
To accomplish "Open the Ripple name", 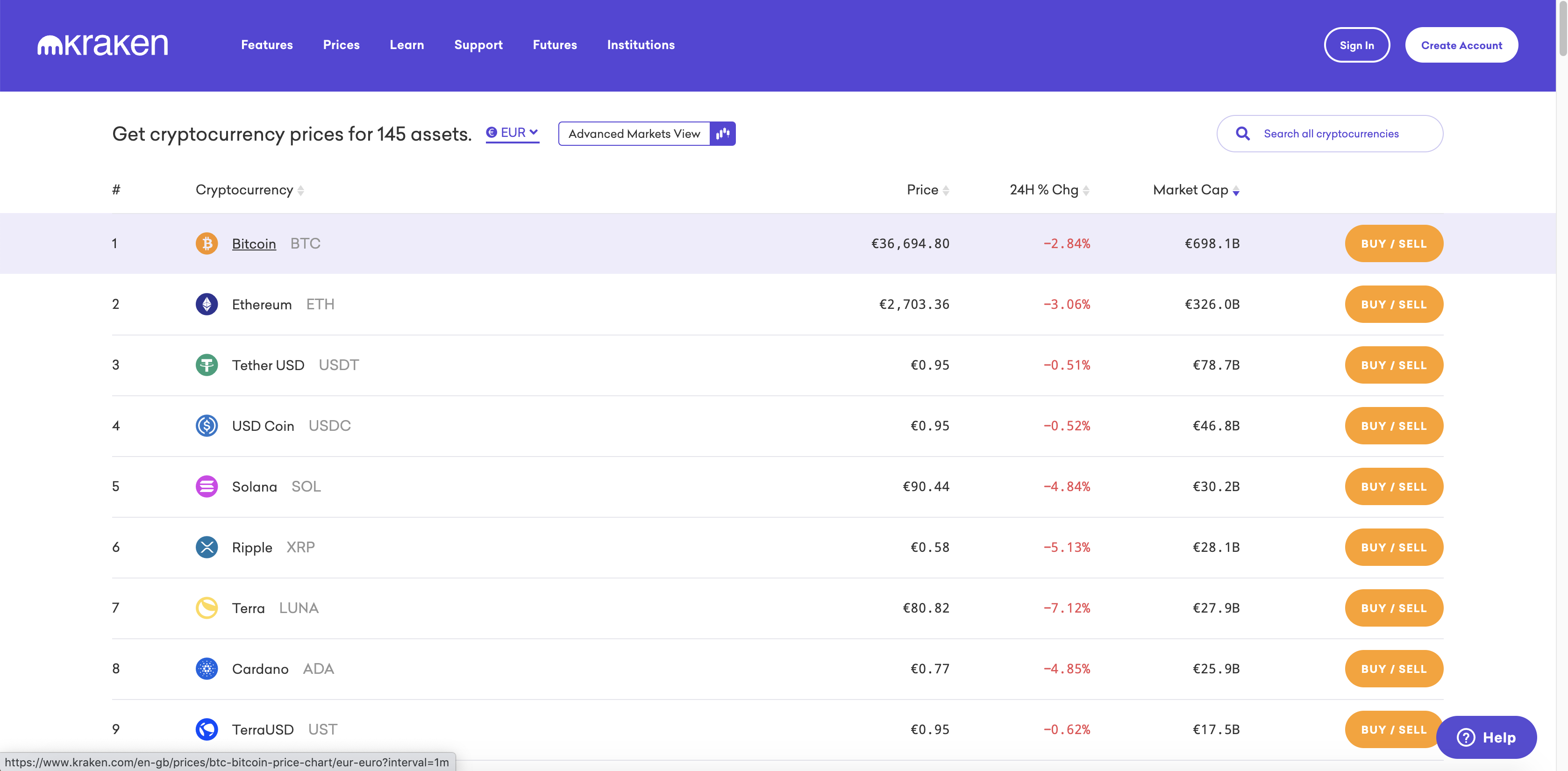I will (x=252, y=548).
